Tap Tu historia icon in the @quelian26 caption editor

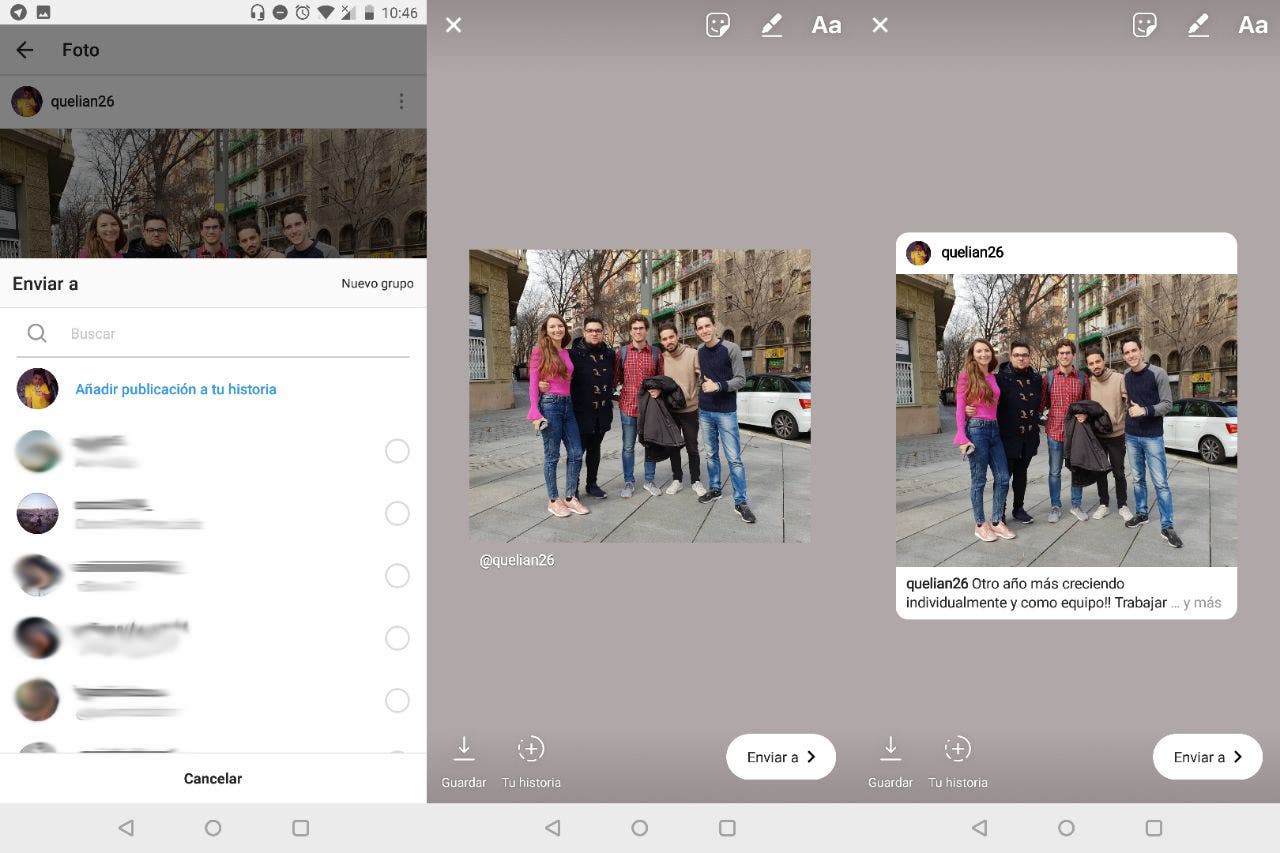pyautogui.click(x=531, y=749)
